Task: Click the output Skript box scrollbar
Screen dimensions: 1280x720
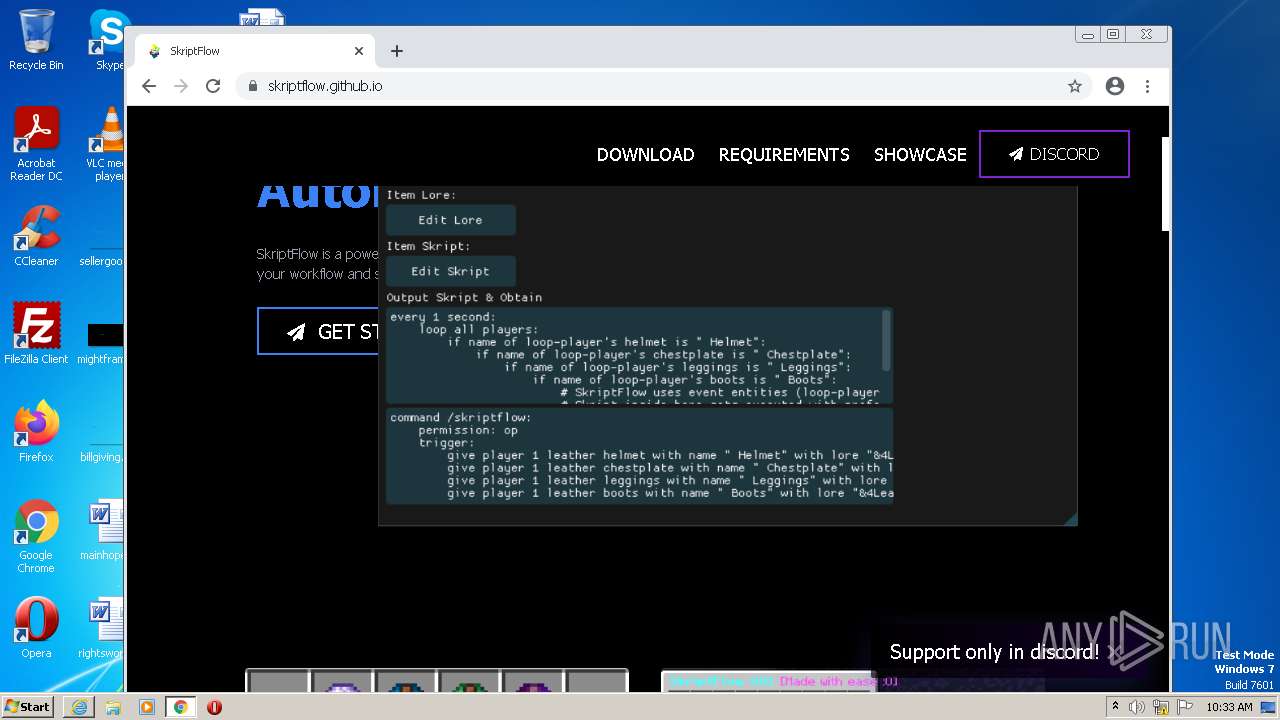Action: [887, 340]
